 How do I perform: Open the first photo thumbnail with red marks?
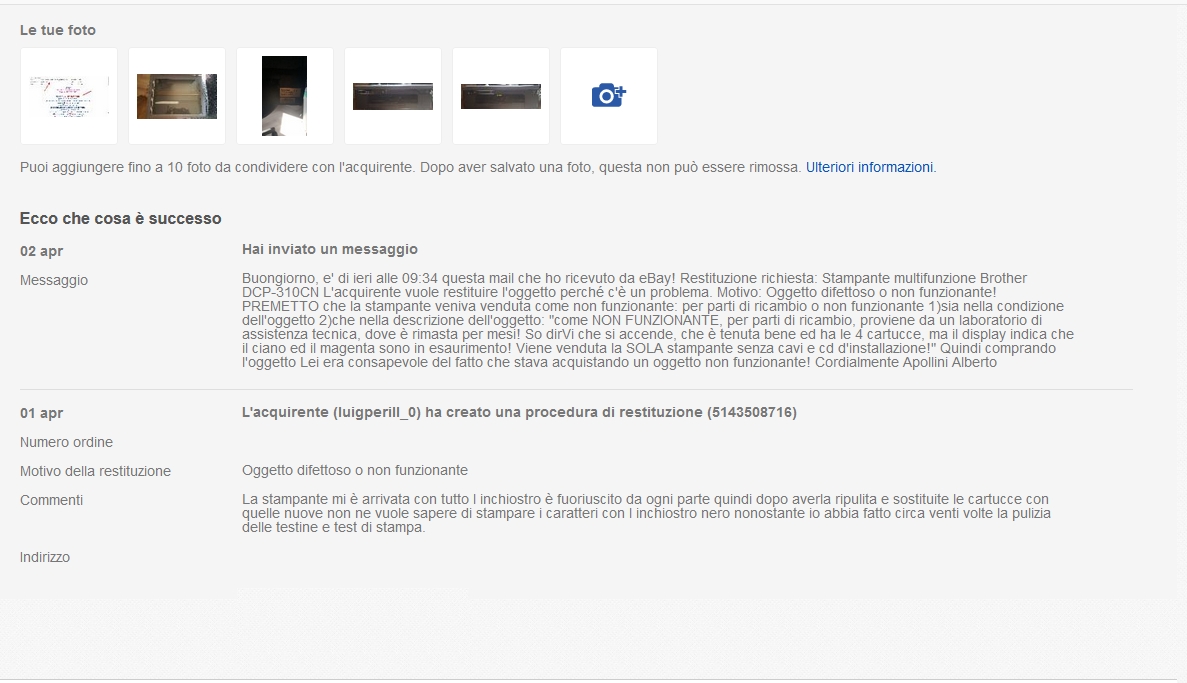(69, 95)
